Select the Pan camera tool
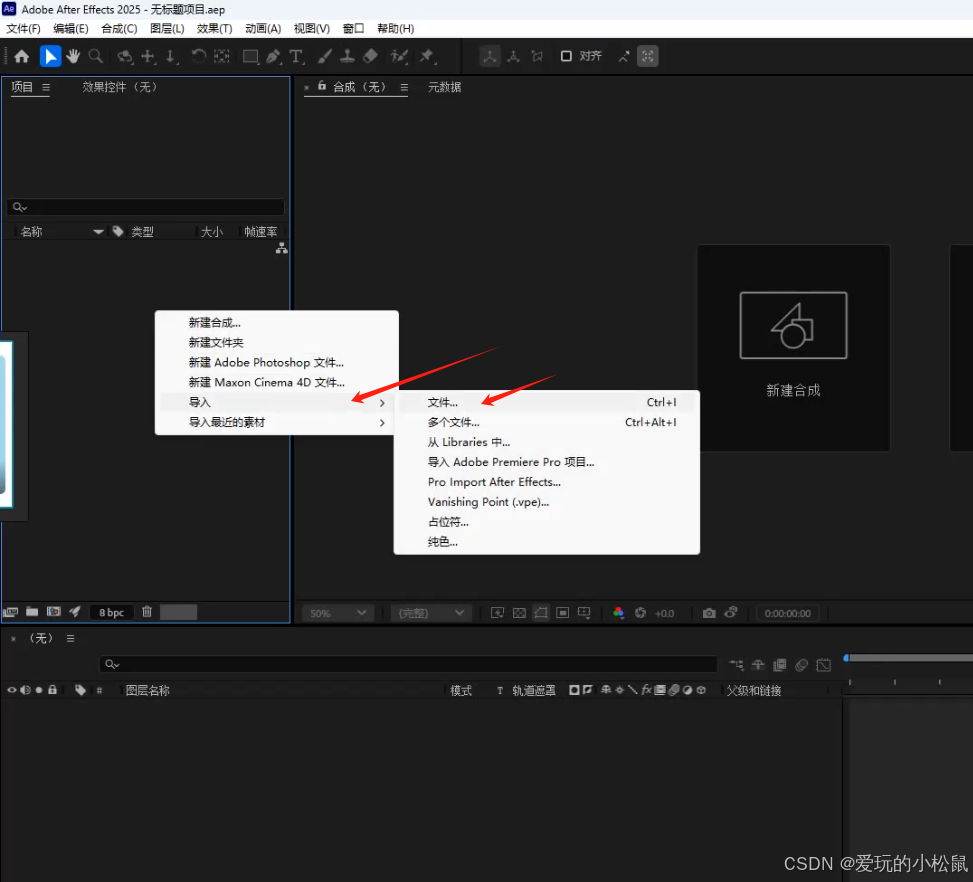973x882 pixels. 148,56
